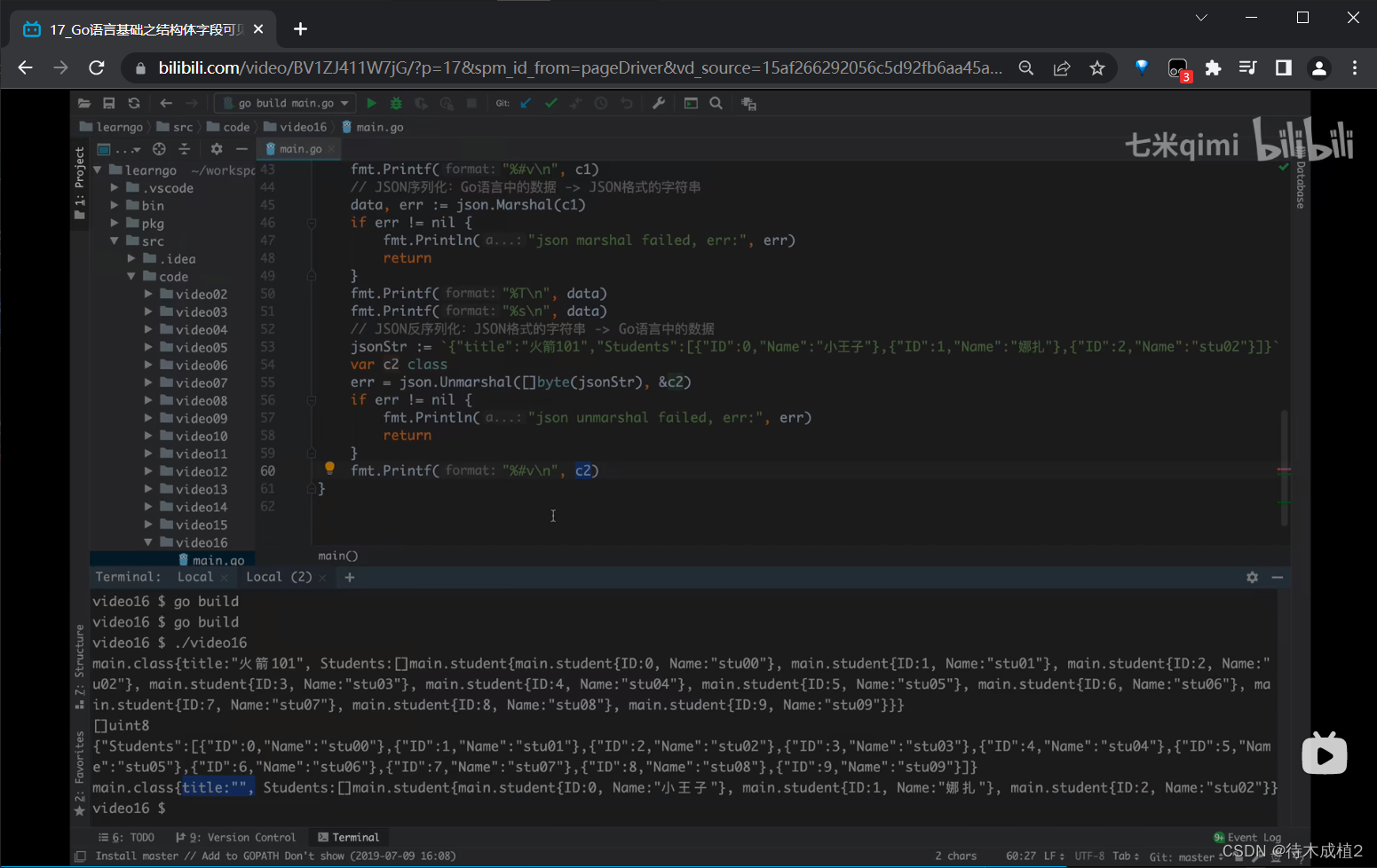This screenshot has height=868, width=1377.
Task: Click the green Debug bug icon
Action: click(396, 104)
